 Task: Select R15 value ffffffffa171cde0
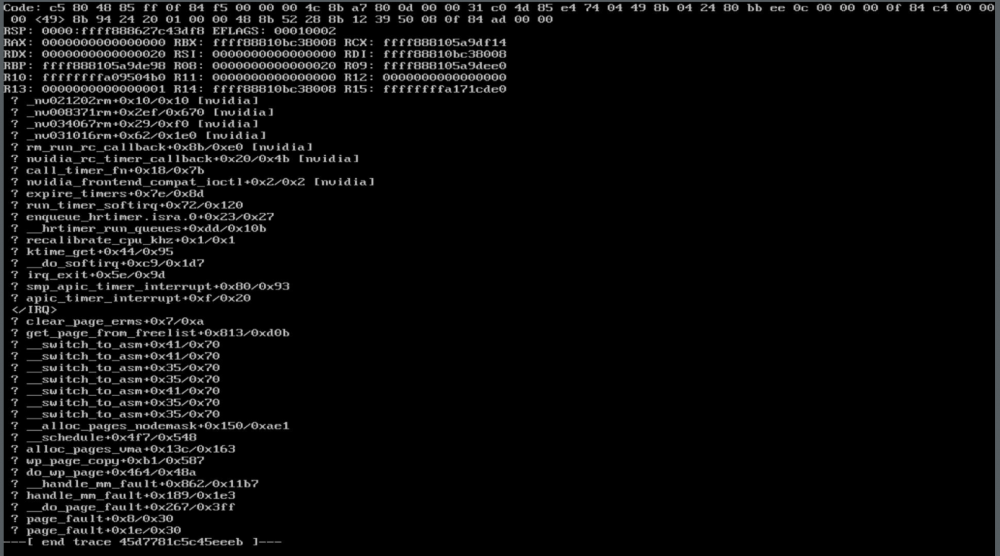click(x=445, y=89)
